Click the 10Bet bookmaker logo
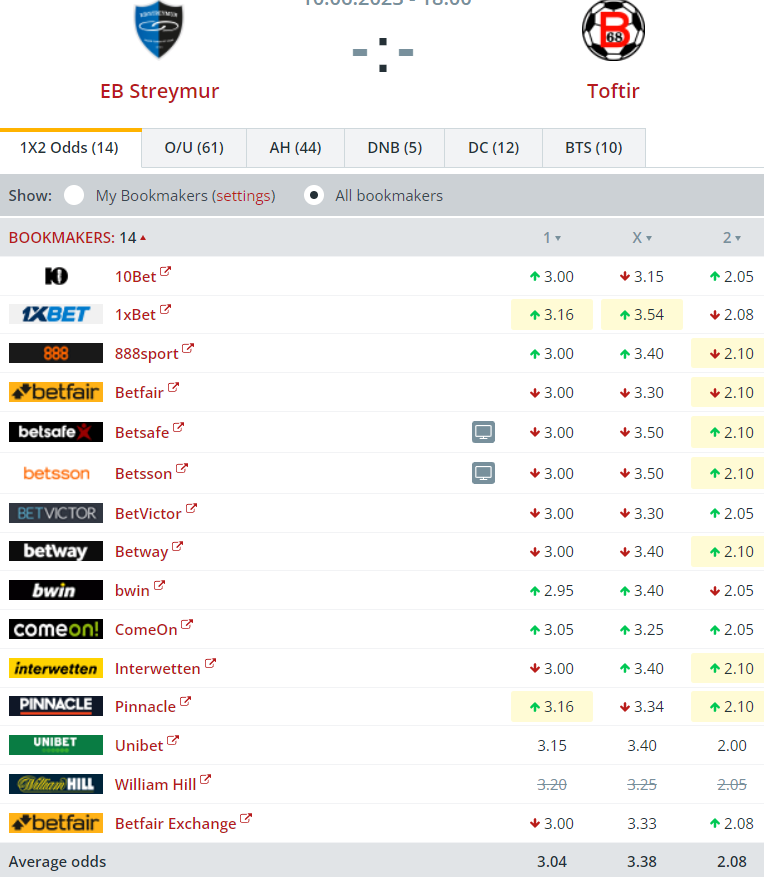Image resolution: width=764 pixels, height=877 pixels. tap(56, 276)
